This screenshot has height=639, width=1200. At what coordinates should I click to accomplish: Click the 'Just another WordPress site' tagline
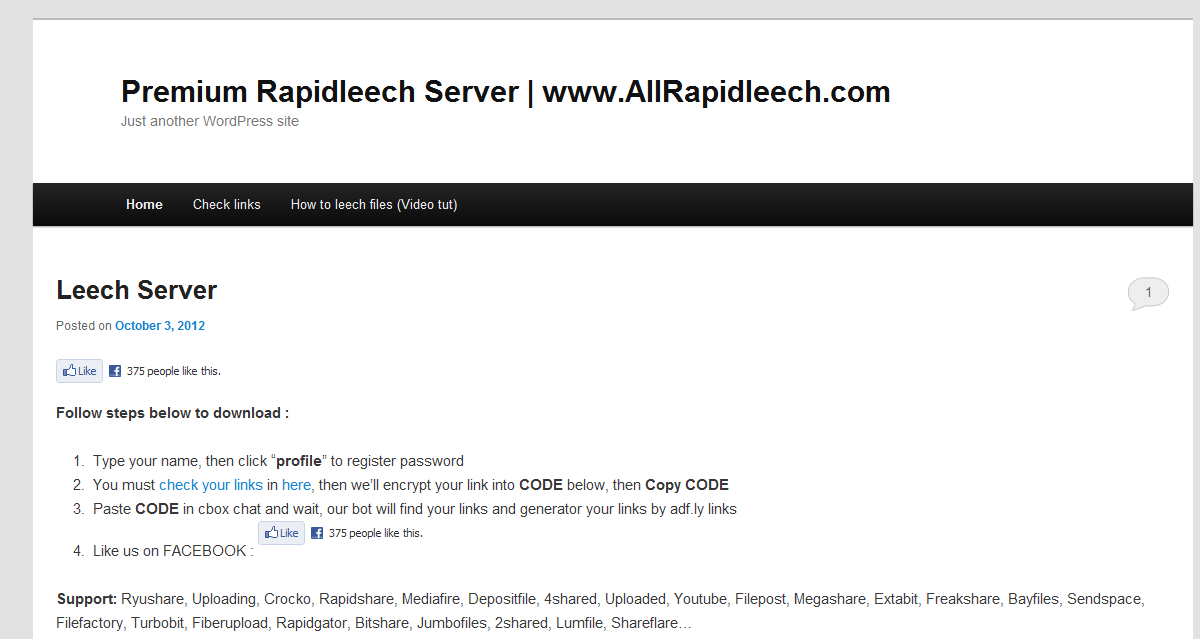210,121
